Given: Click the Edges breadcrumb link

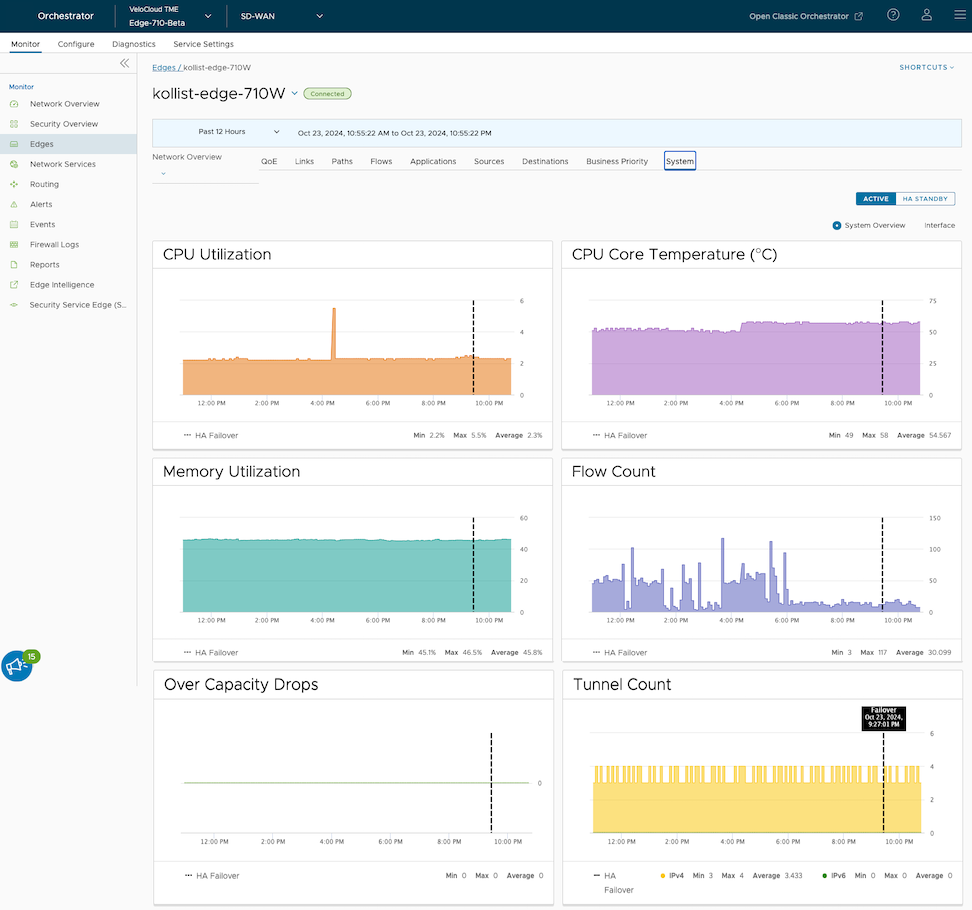Looking at the screenshot, I should pyautogui.click(x=164, y=67).
